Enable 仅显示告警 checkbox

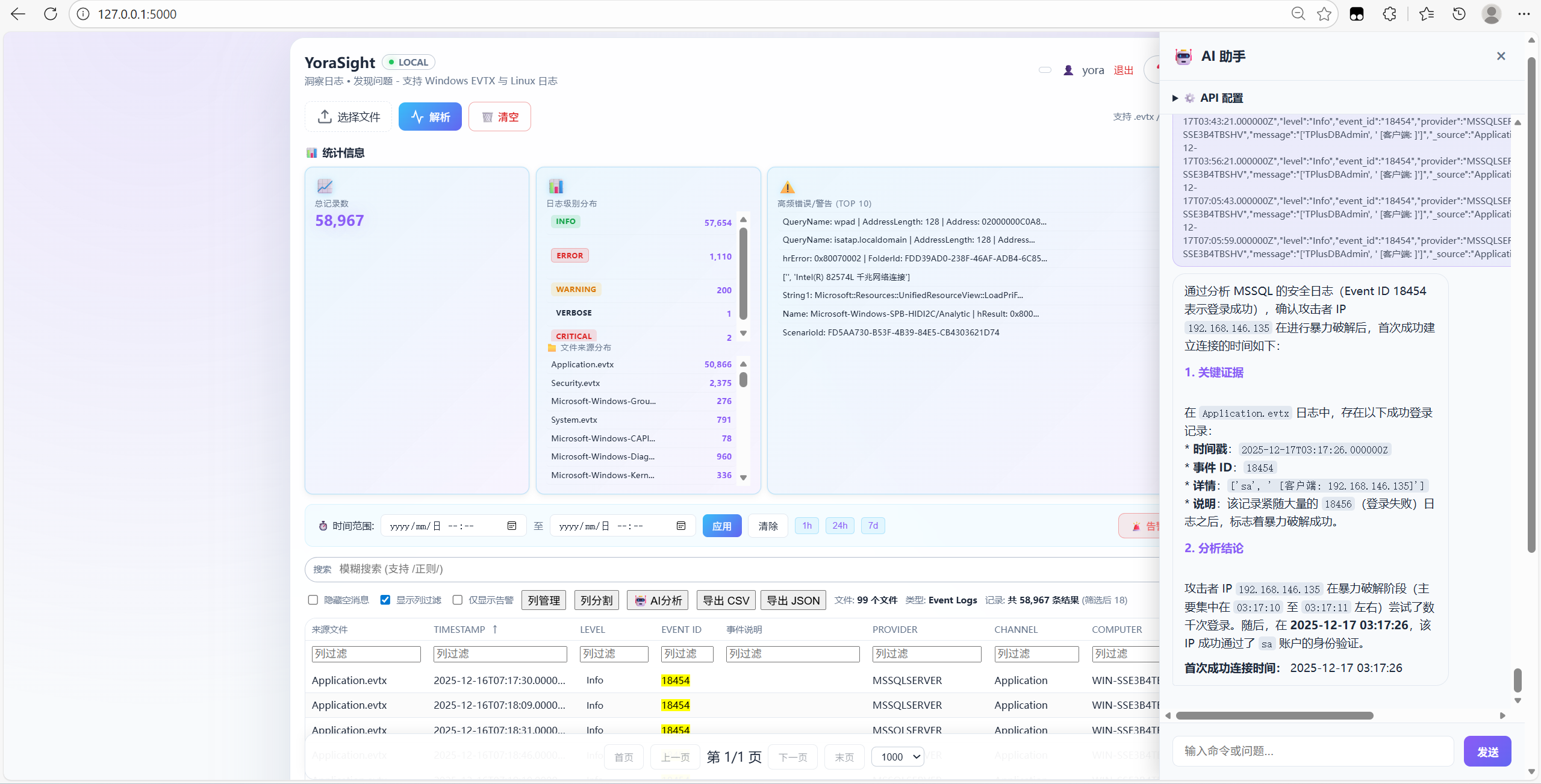click(458, 600)
